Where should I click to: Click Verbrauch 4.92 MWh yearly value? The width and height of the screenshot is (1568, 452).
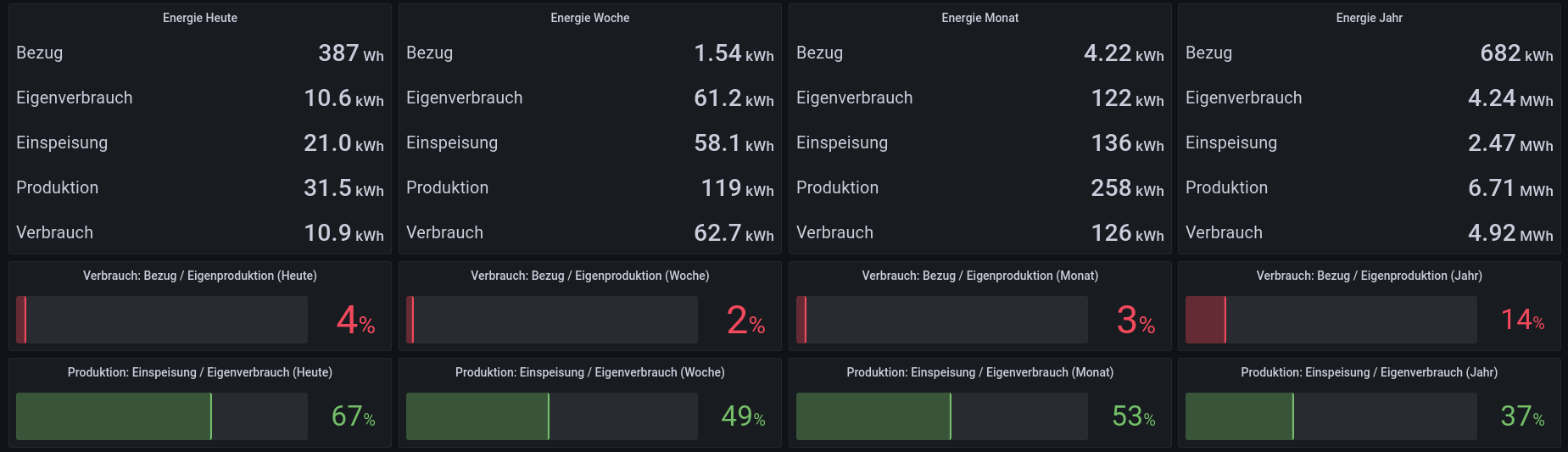click(x=1509, y=233)
